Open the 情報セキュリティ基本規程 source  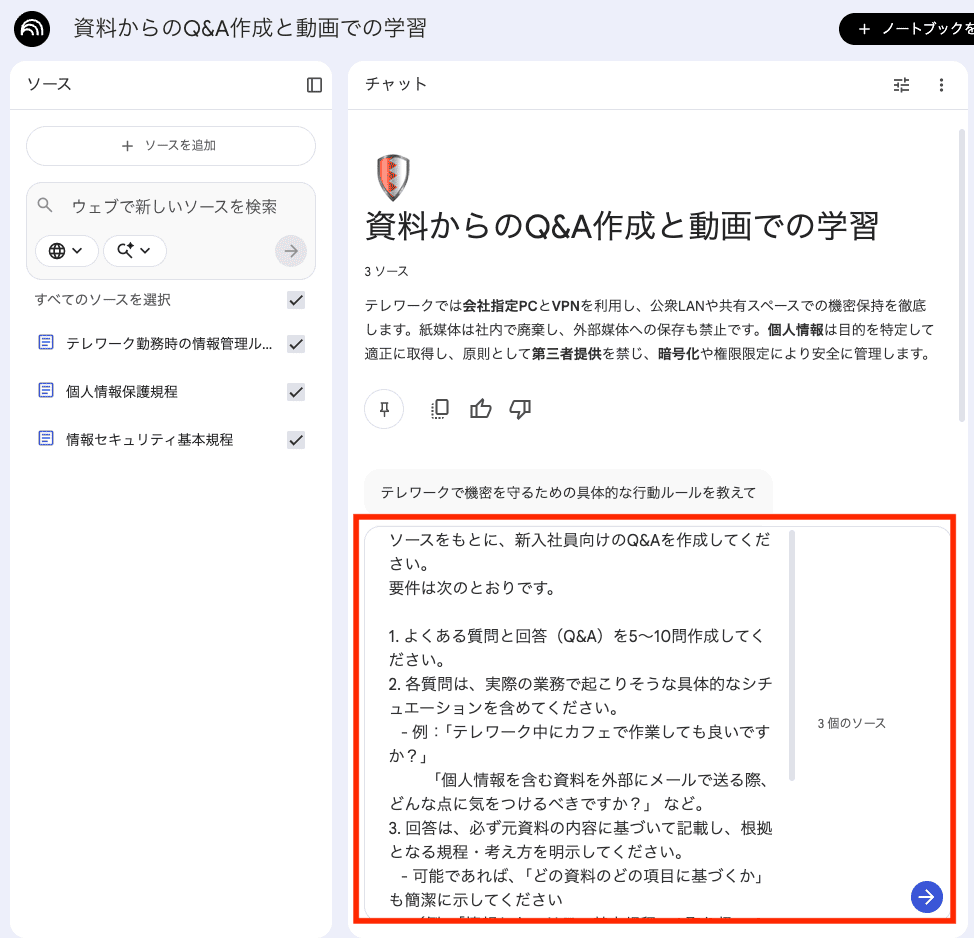click(x=149, y=440)
